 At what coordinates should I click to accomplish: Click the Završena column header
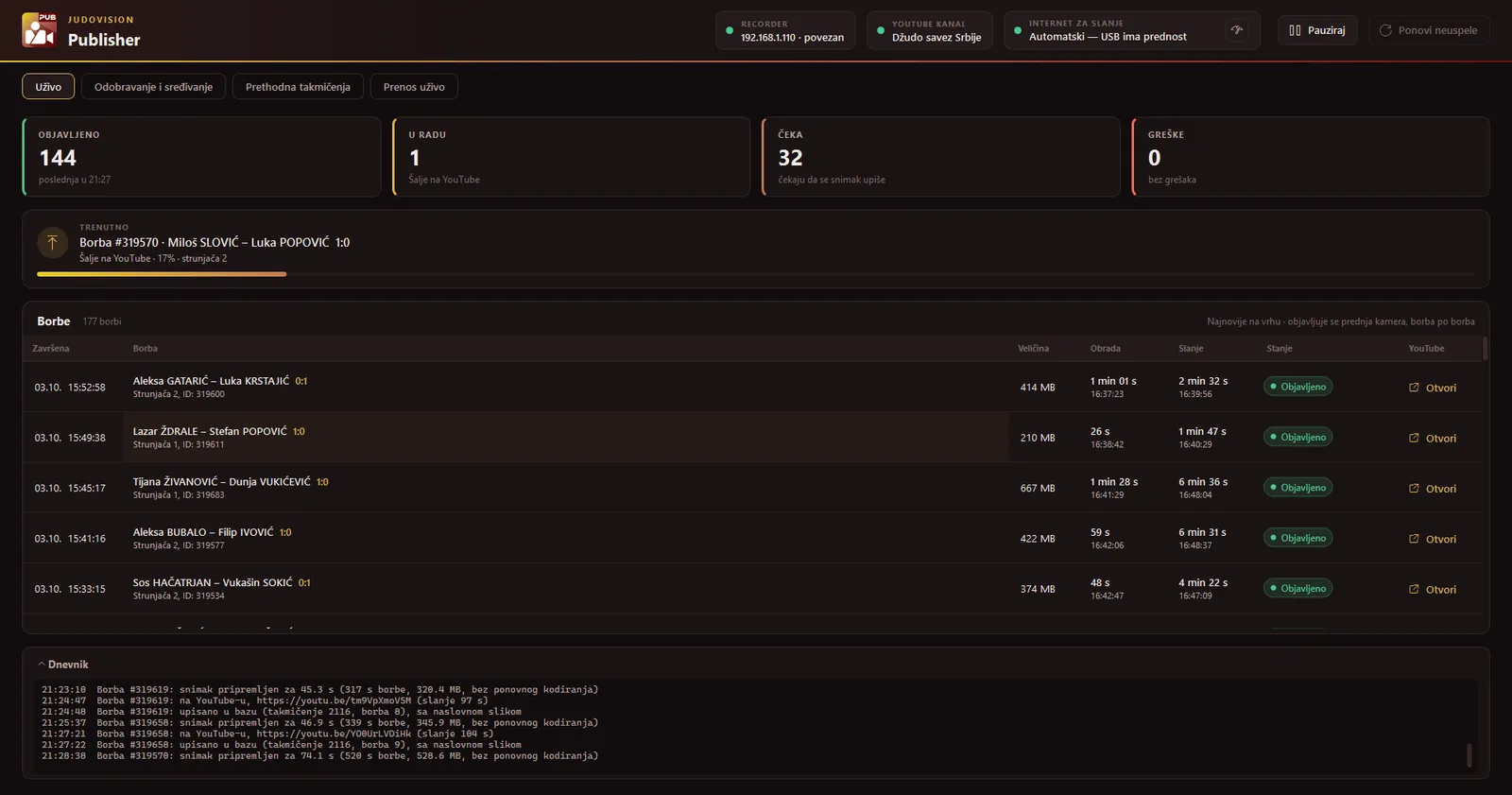51,349
